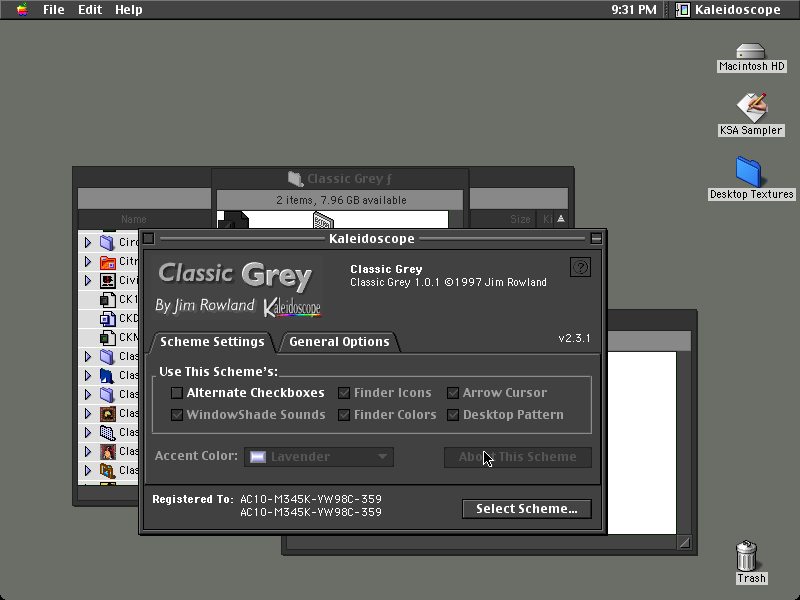Click the 'Classic Grey 1.0.1 ©1997 Jim Rowland' text

[x=448, y=282]
